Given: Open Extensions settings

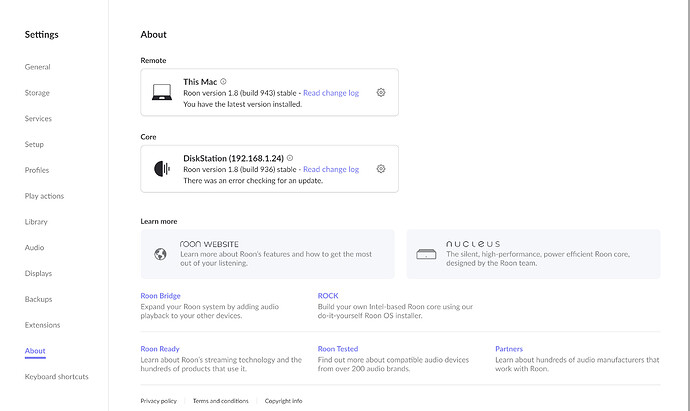Looking at the screenshot, I should (x=42, y=325).
